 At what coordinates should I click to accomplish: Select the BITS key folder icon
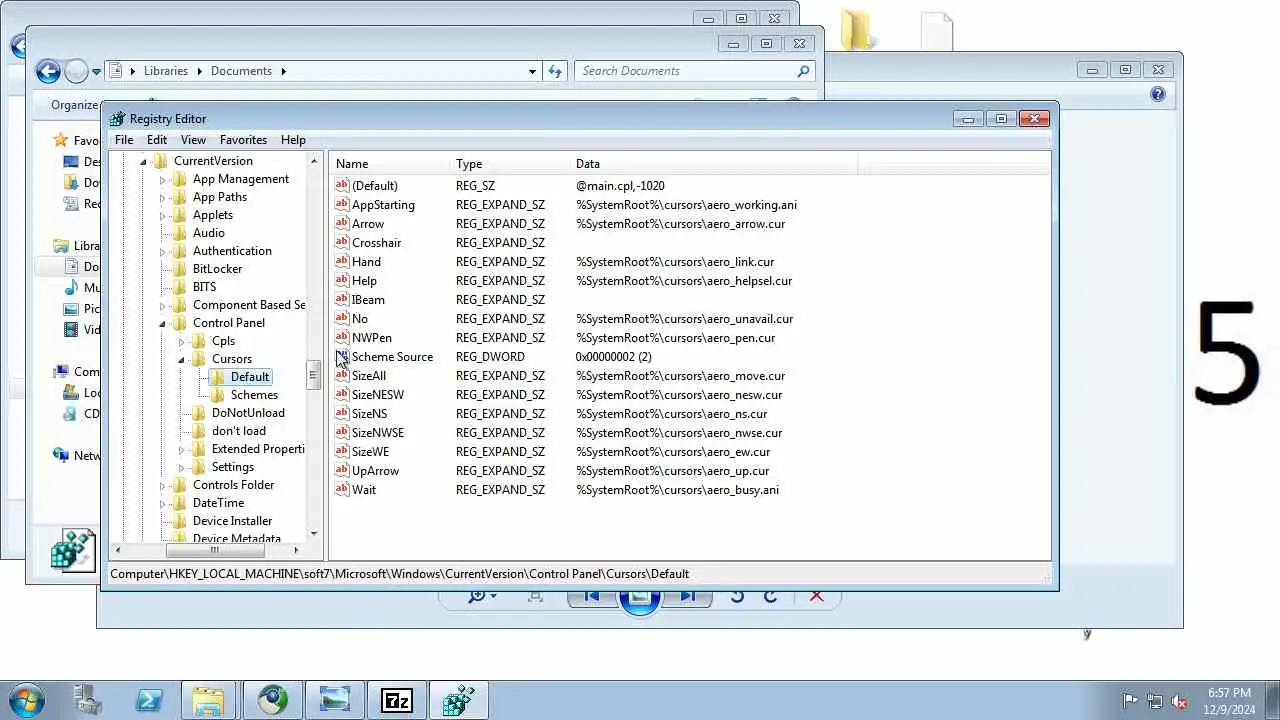(x=179, y=287)
